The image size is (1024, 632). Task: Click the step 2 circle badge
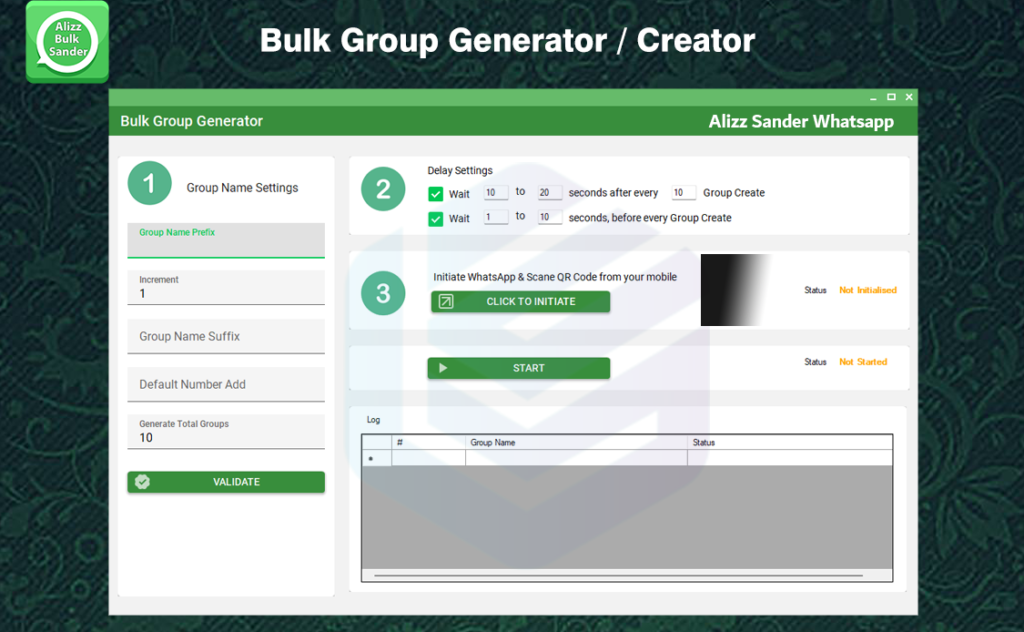pos(383,190)
